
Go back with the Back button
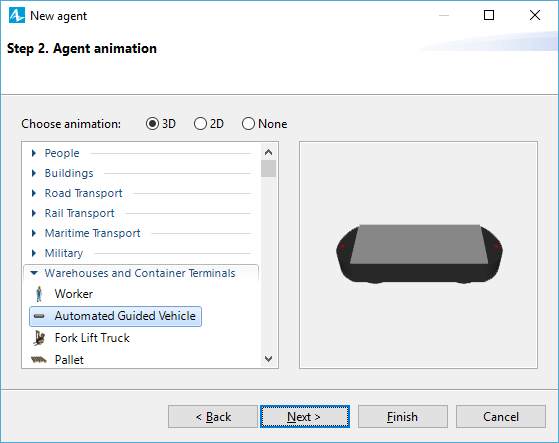213,416
